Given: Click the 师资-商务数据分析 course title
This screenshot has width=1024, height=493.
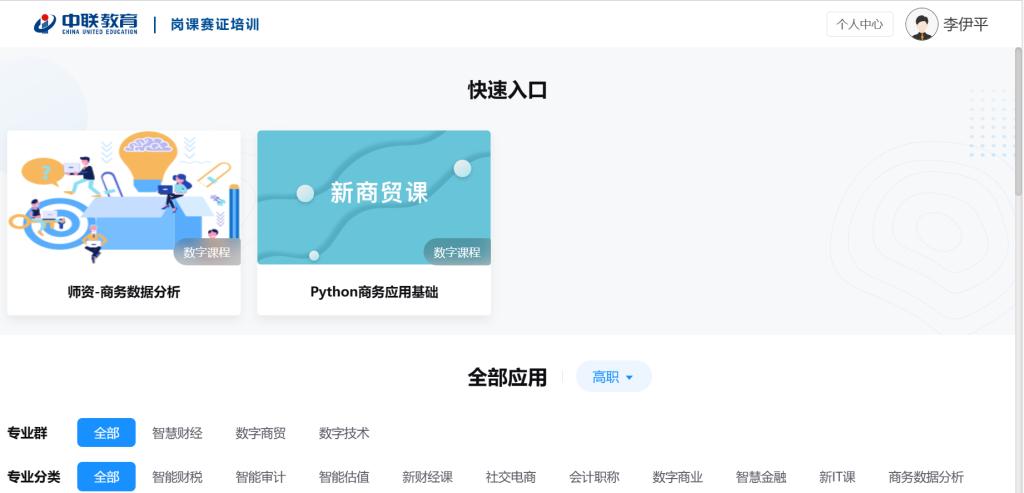Looking at the screenshot, I should click(x=124, y=292).
